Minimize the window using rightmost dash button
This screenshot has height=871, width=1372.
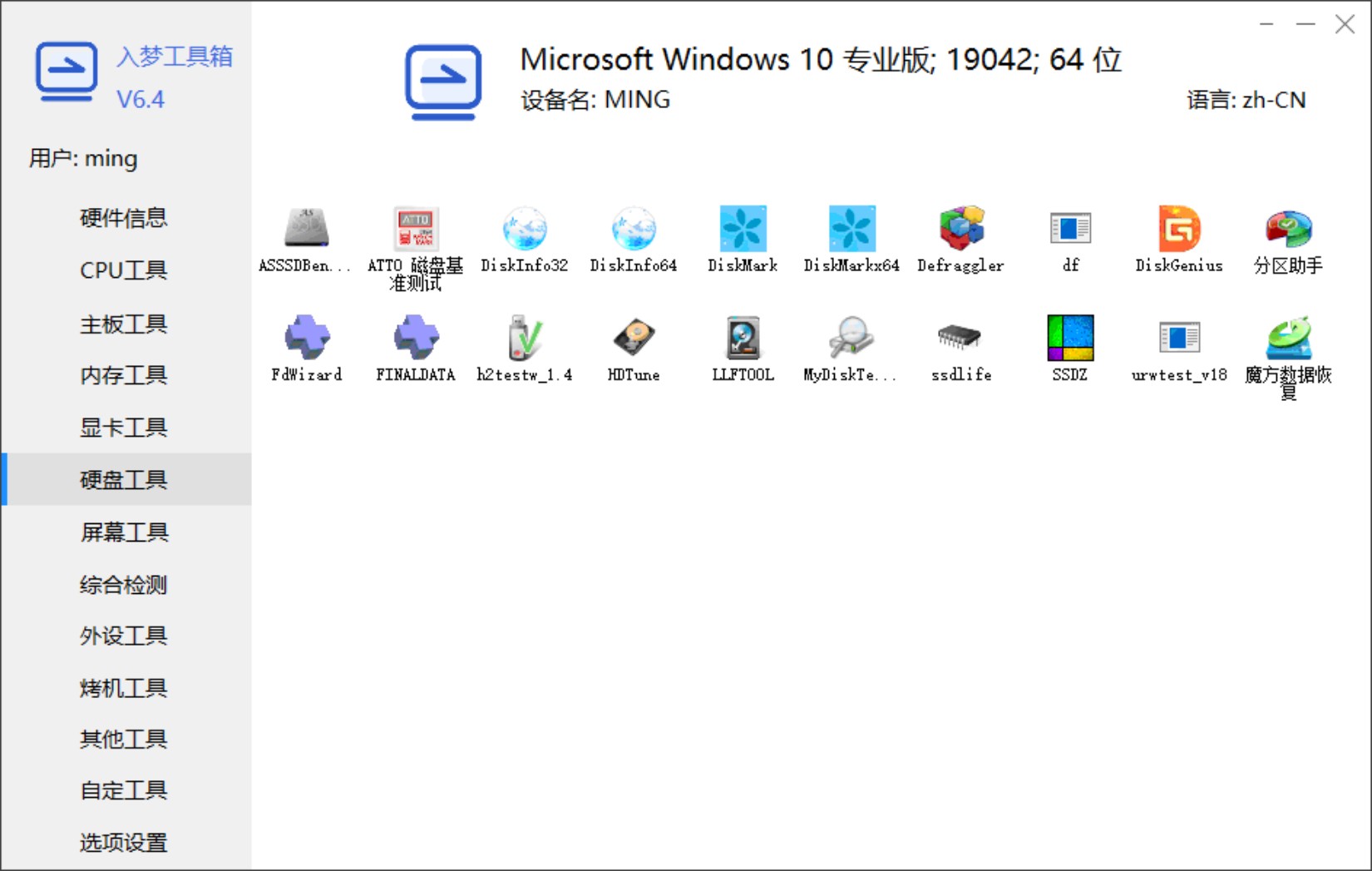coord(1305,24)
